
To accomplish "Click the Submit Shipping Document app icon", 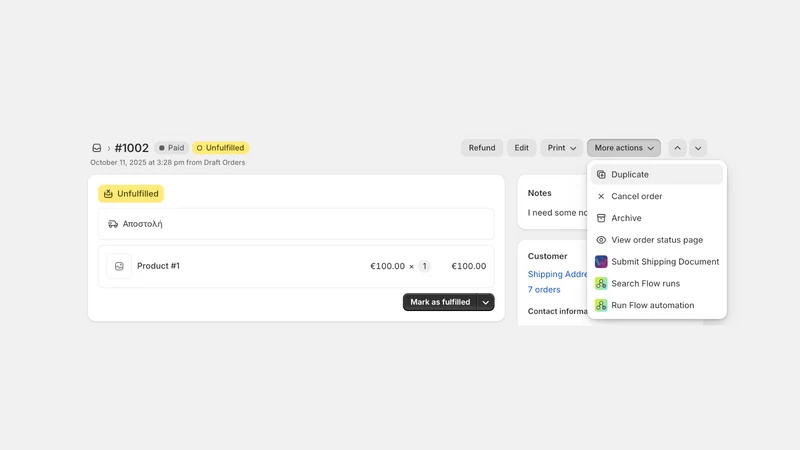I will tap(601, 262).
